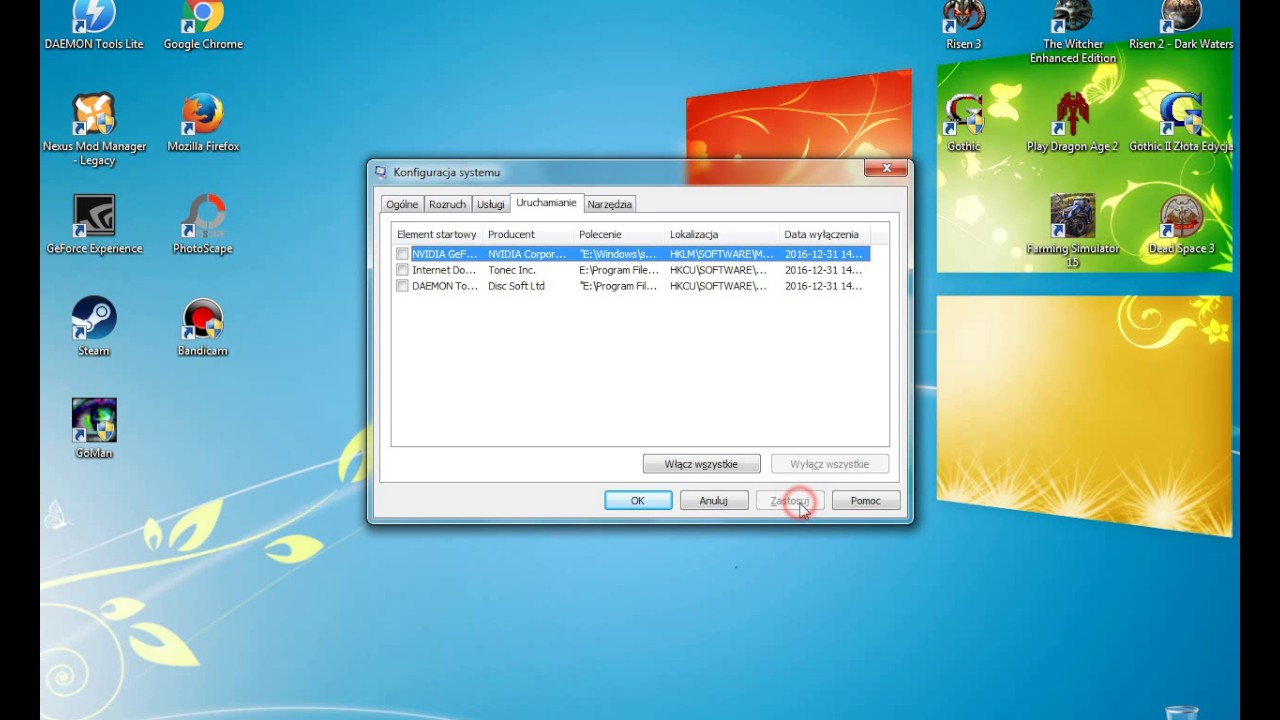The height and width of the screenshot is (720, 1280).
Task: Launch Play Dragon Age 2 shortcut
Action: [1072, 123]
